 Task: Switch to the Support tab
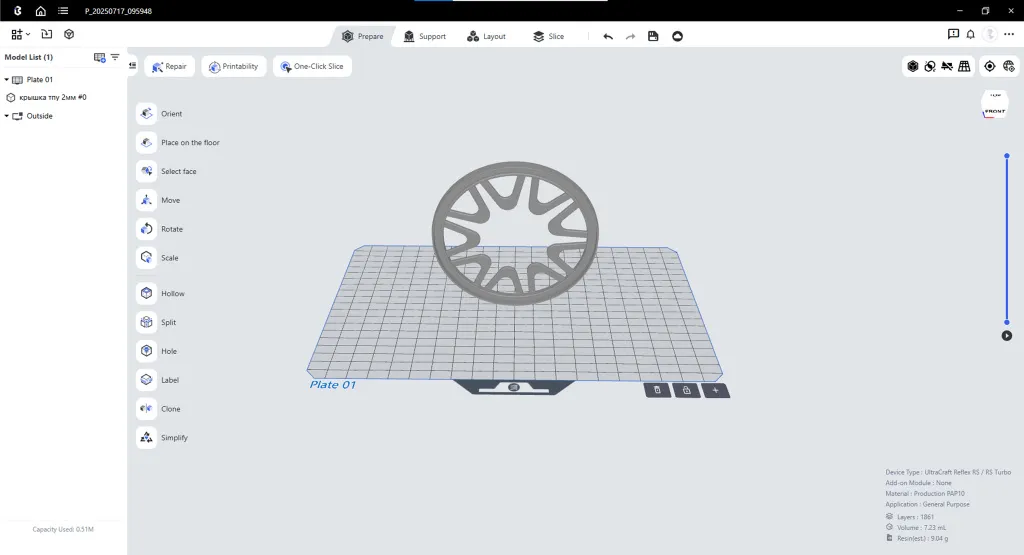point(424,36)
